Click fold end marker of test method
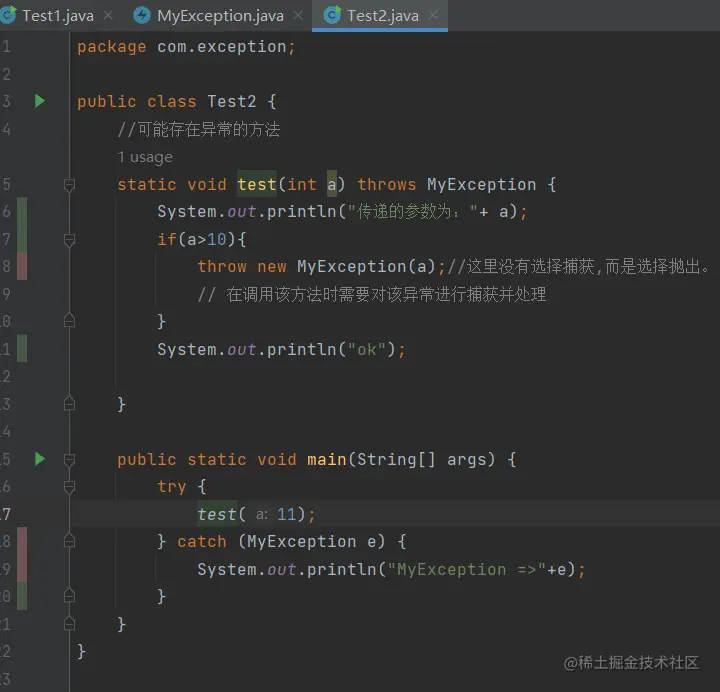 [x=69, y=404]
